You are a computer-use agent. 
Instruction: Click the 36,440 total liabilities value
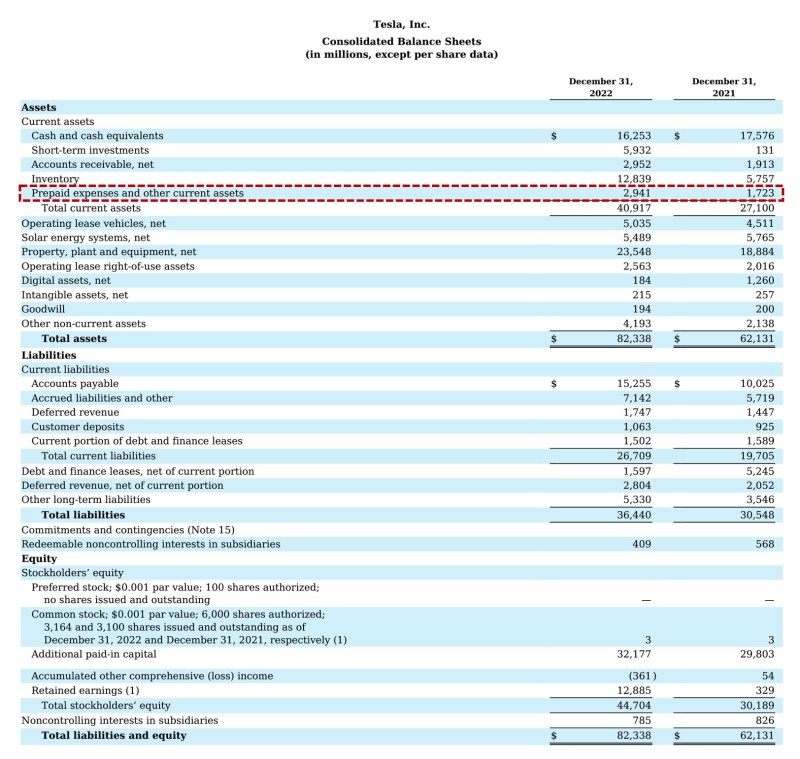pos(634,515)
